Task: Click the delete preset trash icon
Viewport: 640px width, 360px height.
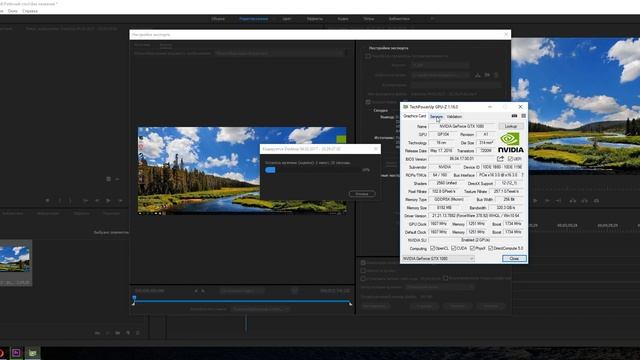Action: point(496,75)
